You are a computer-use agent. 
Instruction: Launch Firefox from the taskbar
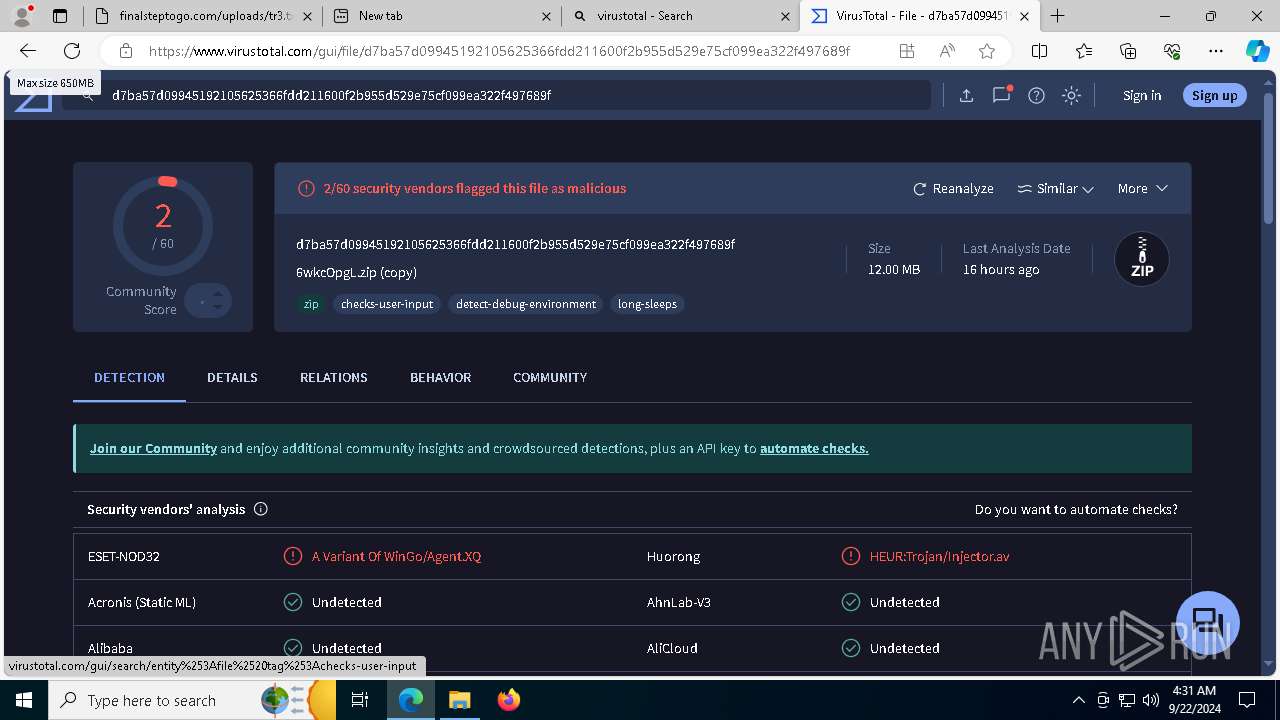509,700
